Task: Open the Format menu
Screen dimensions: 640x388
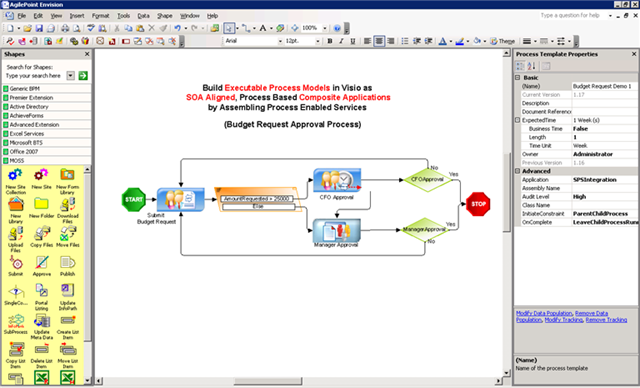Action: (100, 16)
